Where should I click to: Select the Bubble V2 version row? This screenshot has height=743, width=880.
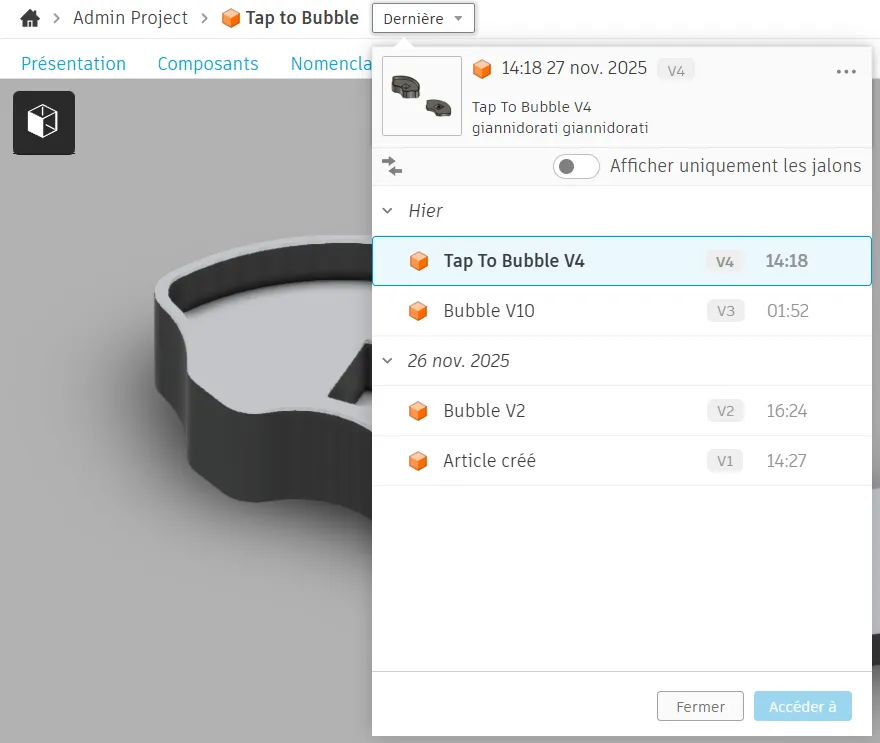(622, 411)
